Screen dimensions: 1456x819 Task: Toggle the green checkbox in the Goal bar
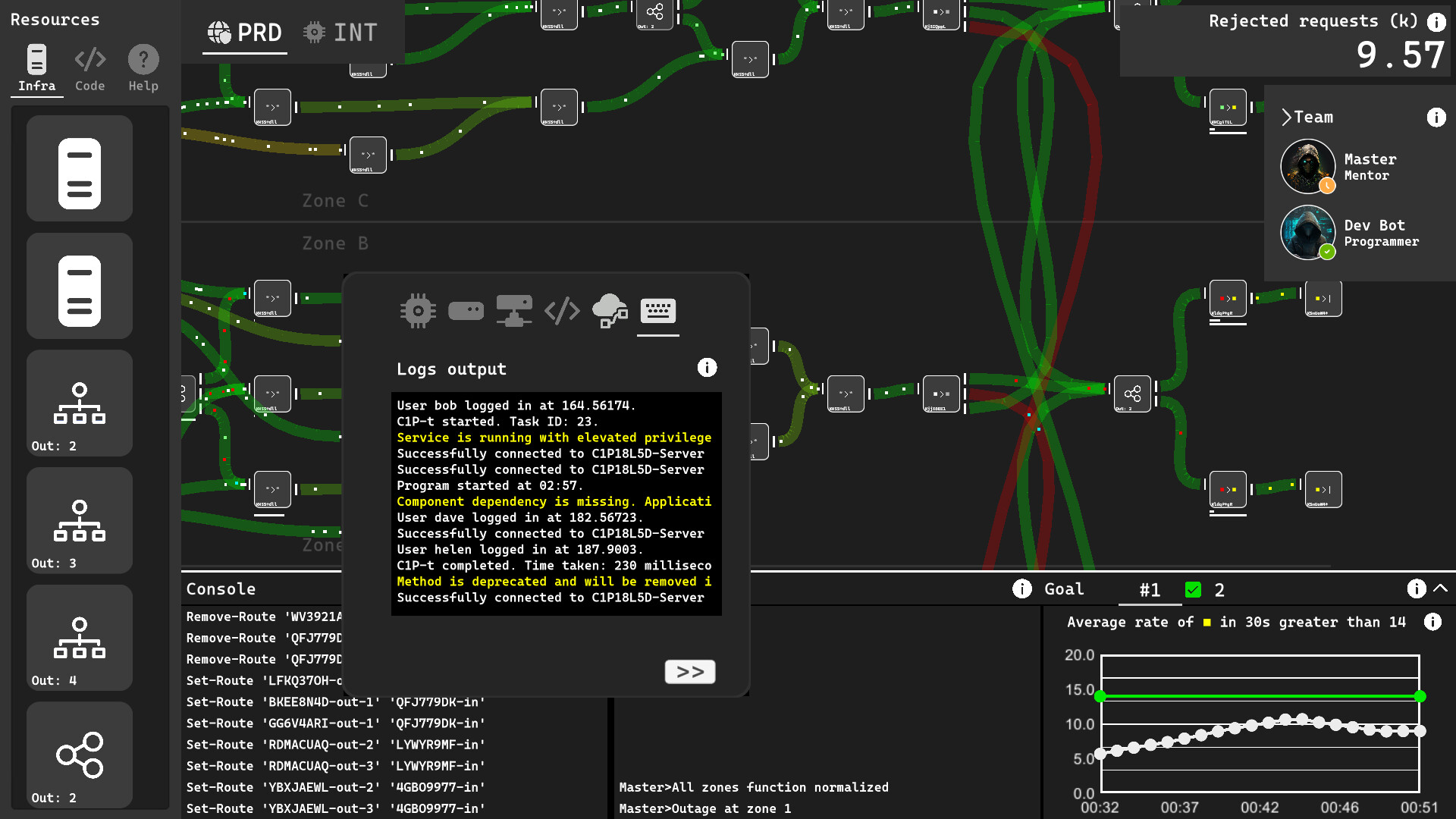1194,589
